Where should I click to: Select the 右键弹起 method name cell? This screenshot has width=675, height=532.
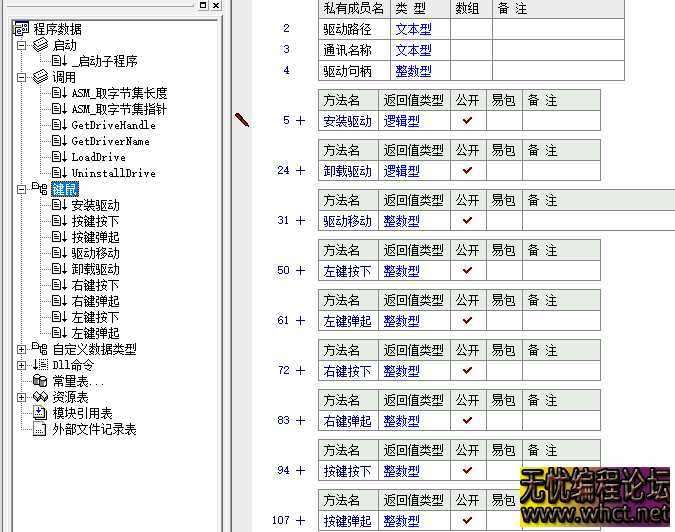pyautogui.click(x=347, y=421)
